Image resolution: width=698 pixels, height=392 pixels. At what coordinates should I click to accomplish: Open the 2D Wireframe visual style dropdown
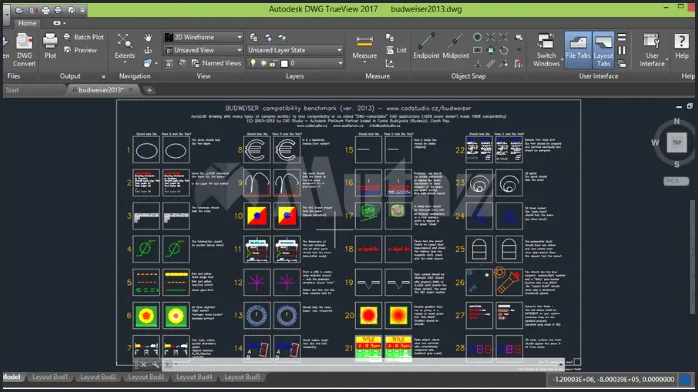pos(204,37)
